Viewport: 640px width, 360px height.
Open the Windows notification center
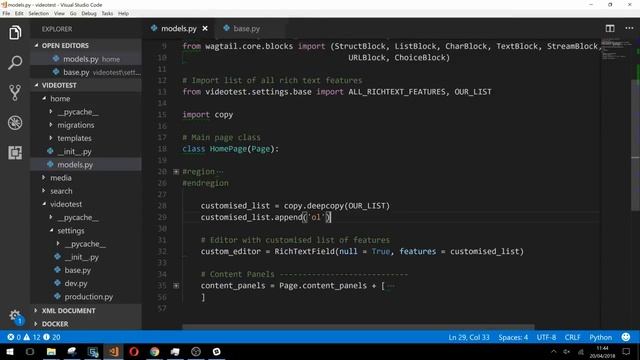(626, 351)
